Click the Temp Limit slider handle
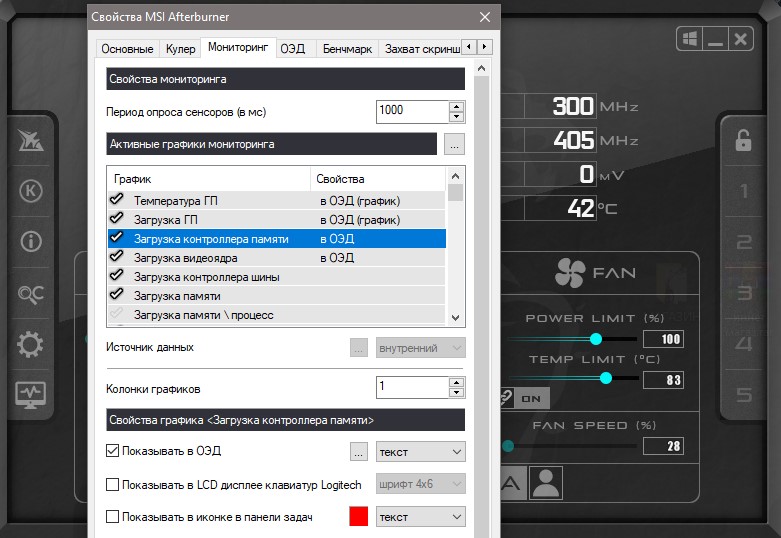 606,378
